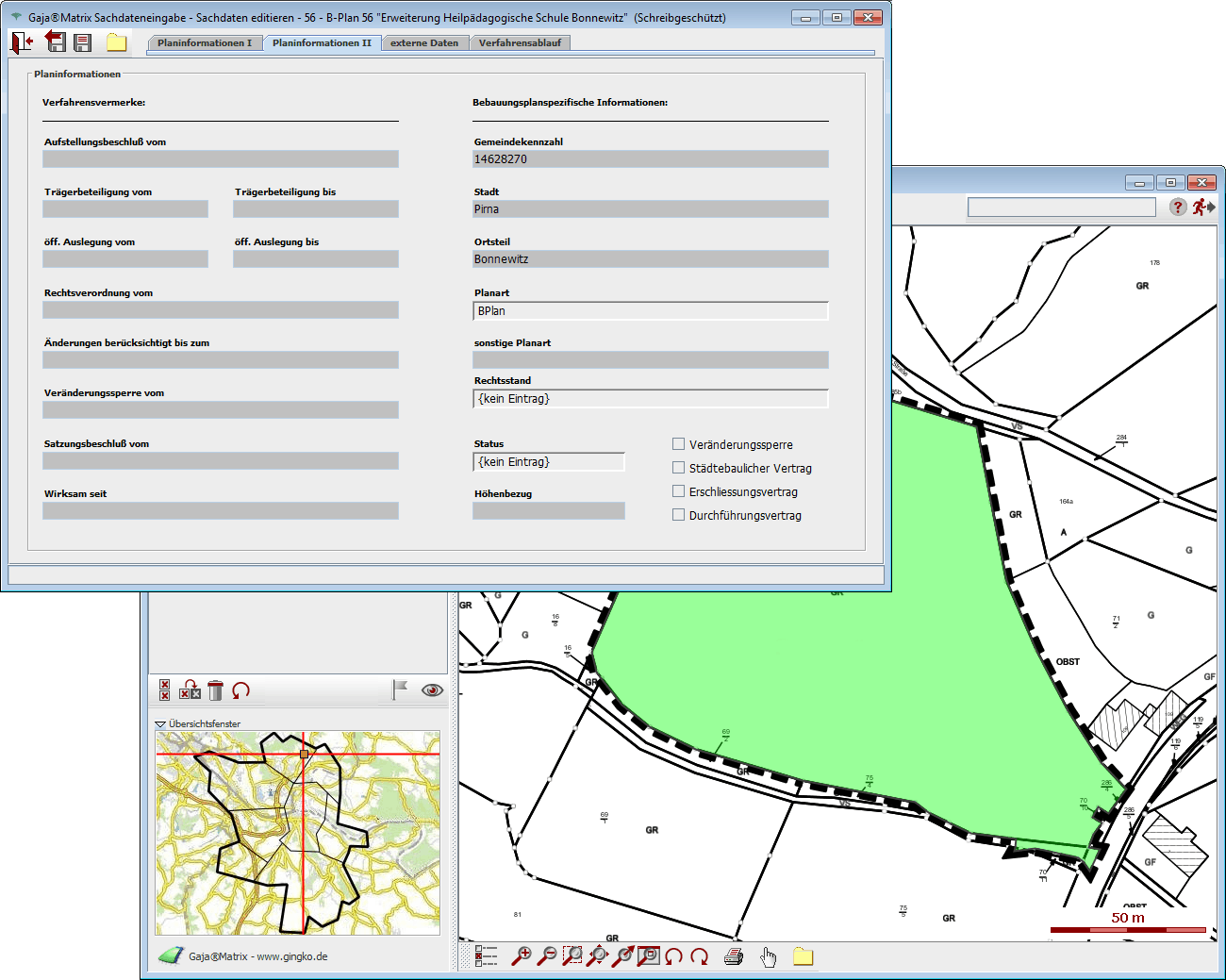Click the externe Daten tab
Screen dimensions: 1226x980
(424, 43)
